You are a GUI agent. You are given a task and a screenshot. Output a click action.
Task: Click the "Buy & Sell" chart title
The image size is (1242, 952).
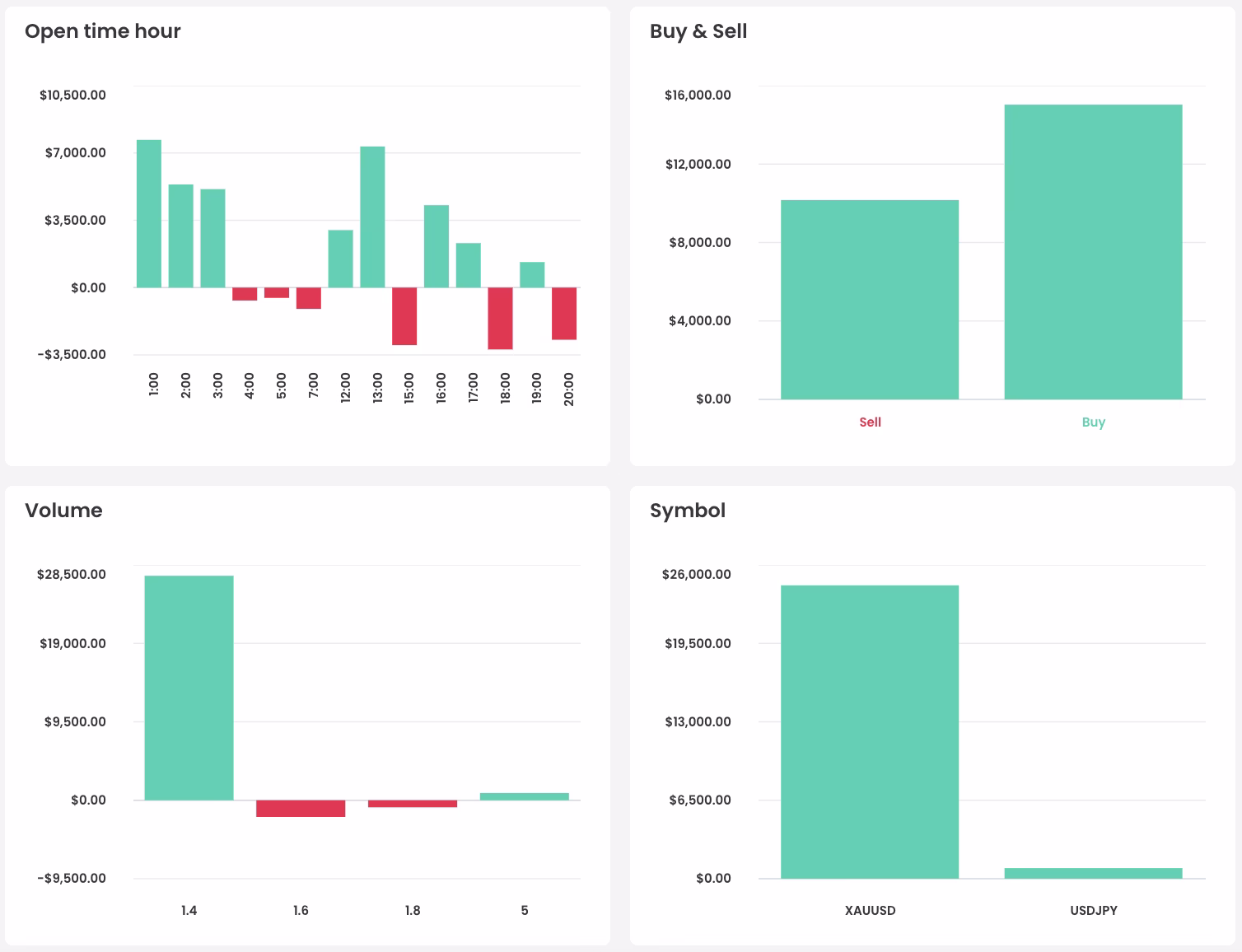(698, 31)
